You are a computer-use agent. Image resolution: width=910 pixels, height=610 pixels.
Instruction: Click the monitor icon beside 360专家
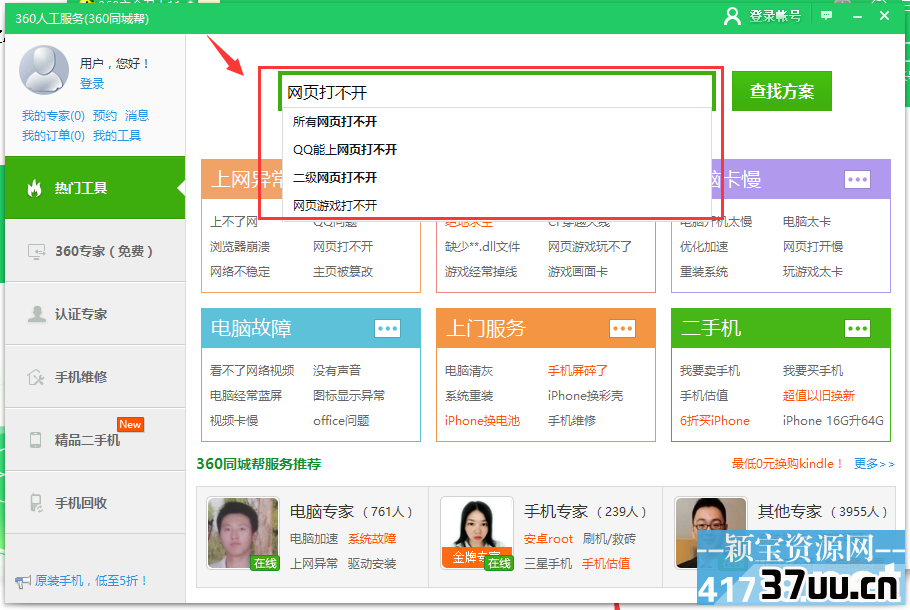[37, 251]
